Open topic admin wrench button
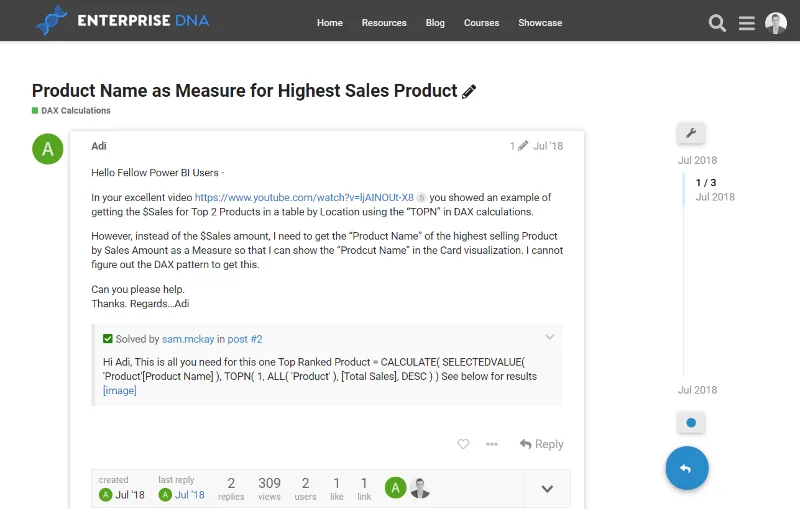 (x=691, y=133)
